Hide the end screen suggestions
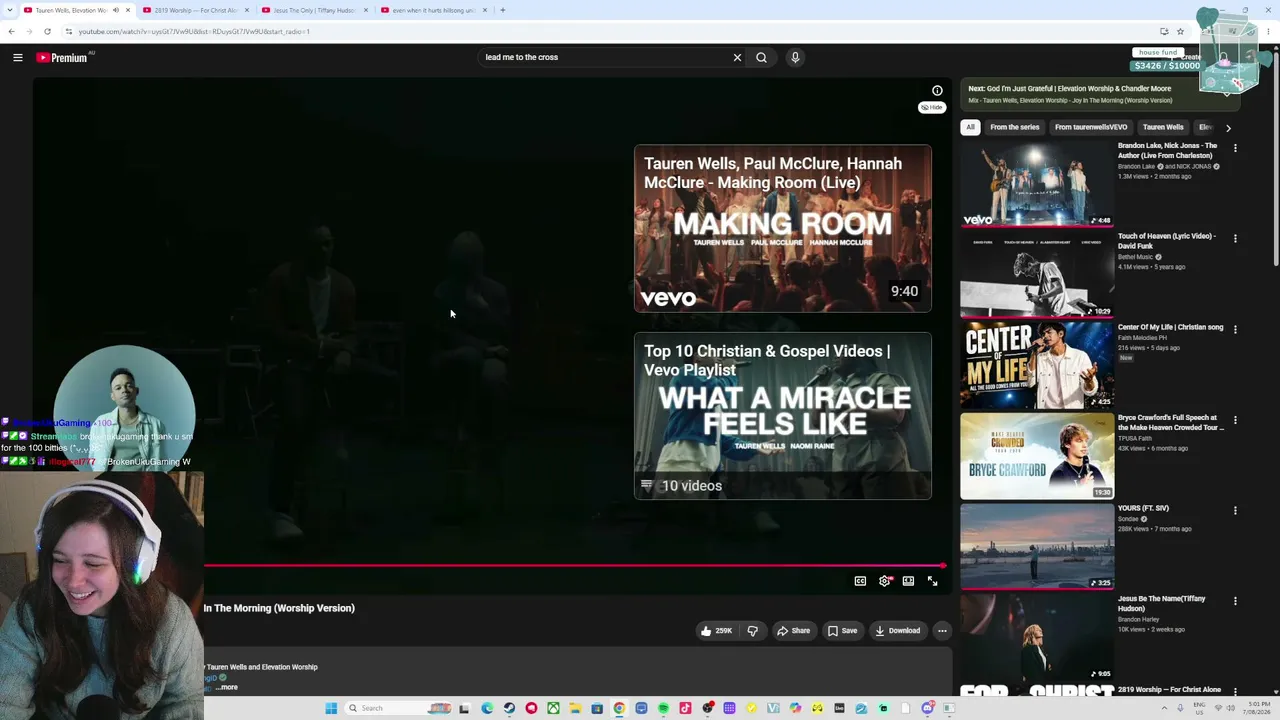This screenshot has width=1280, height=720. [932, 107]
